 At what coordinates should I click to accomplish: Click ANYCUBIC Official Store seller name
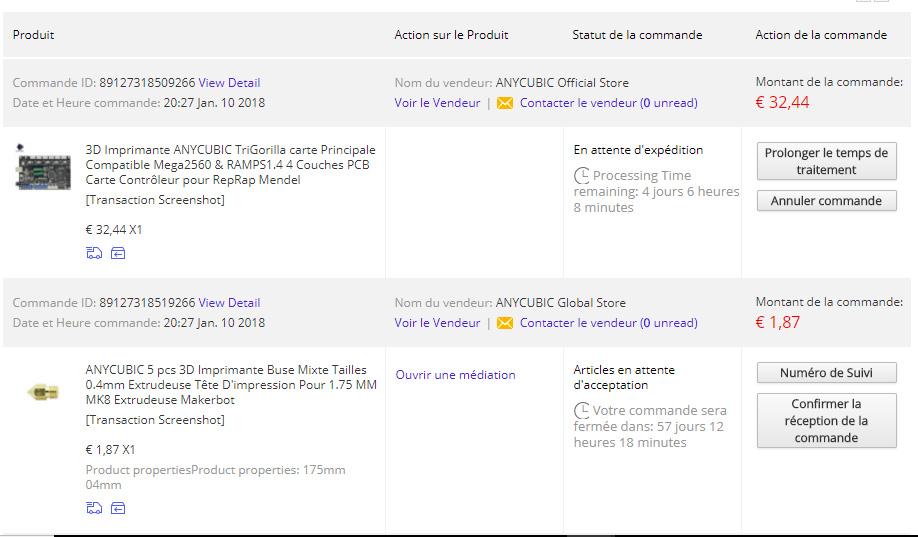pos(562,83)
